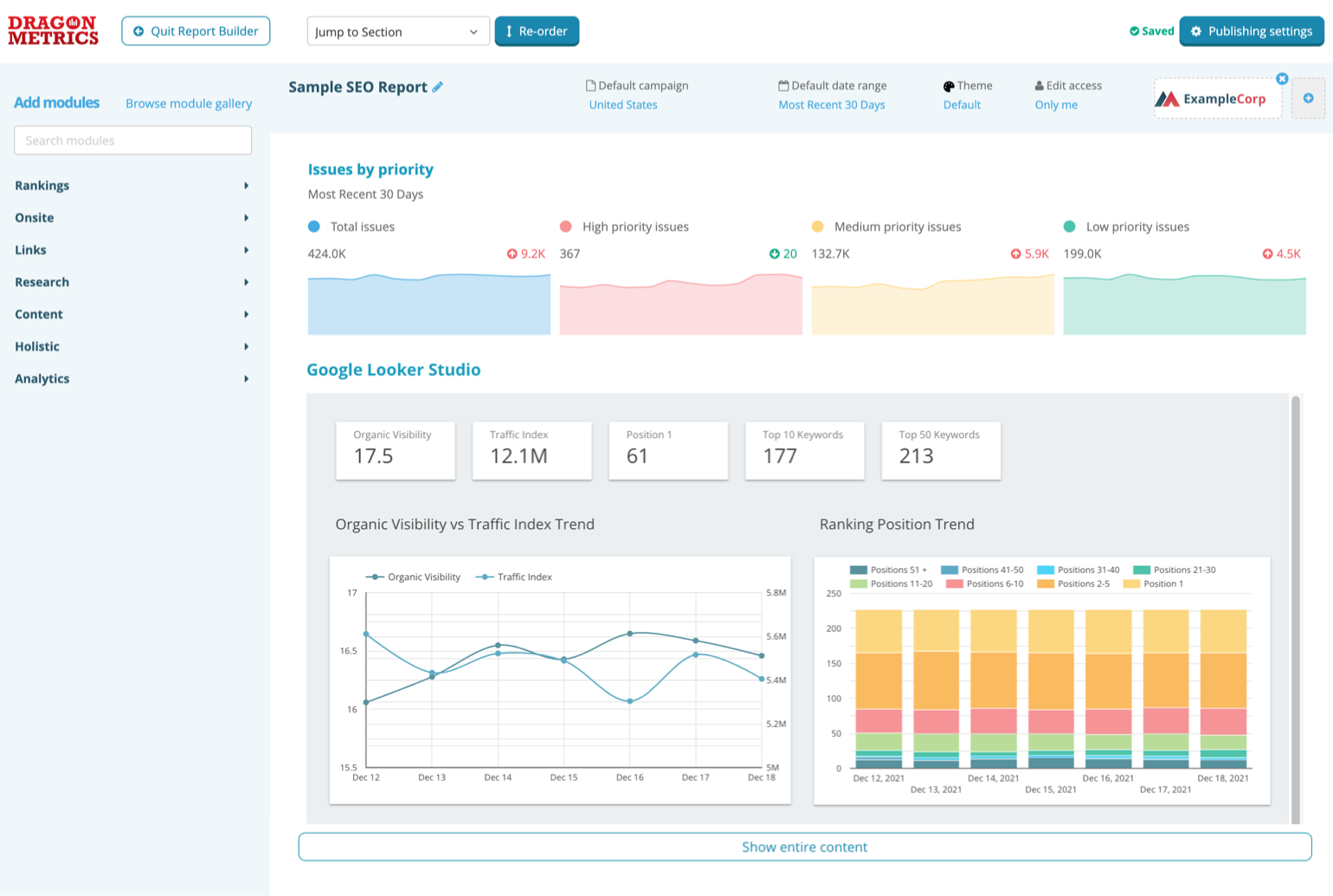Screen dimensions: 1333x896
Task: Click the Dragon Metrics logo
Action: 52,29
